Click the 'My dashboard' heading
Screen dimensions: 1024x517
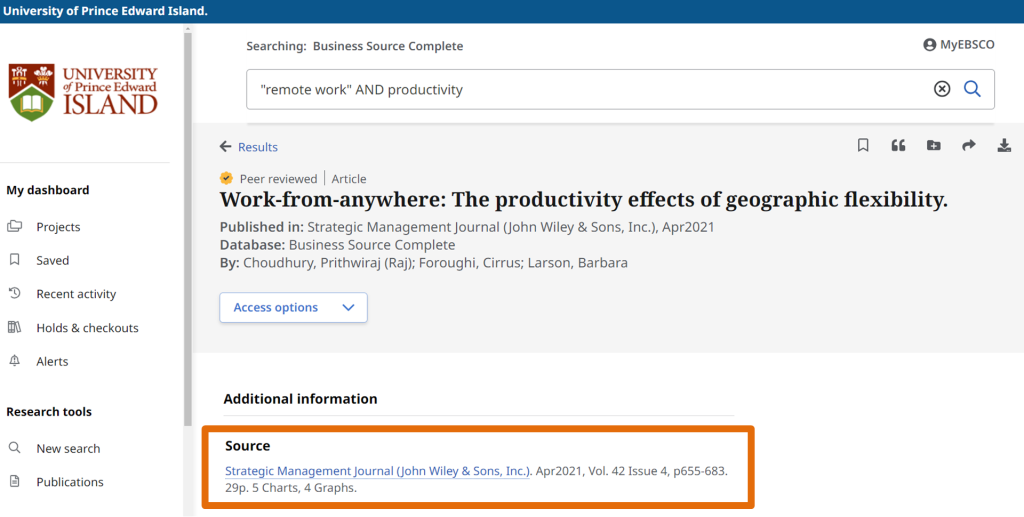(x=48, y=190)
